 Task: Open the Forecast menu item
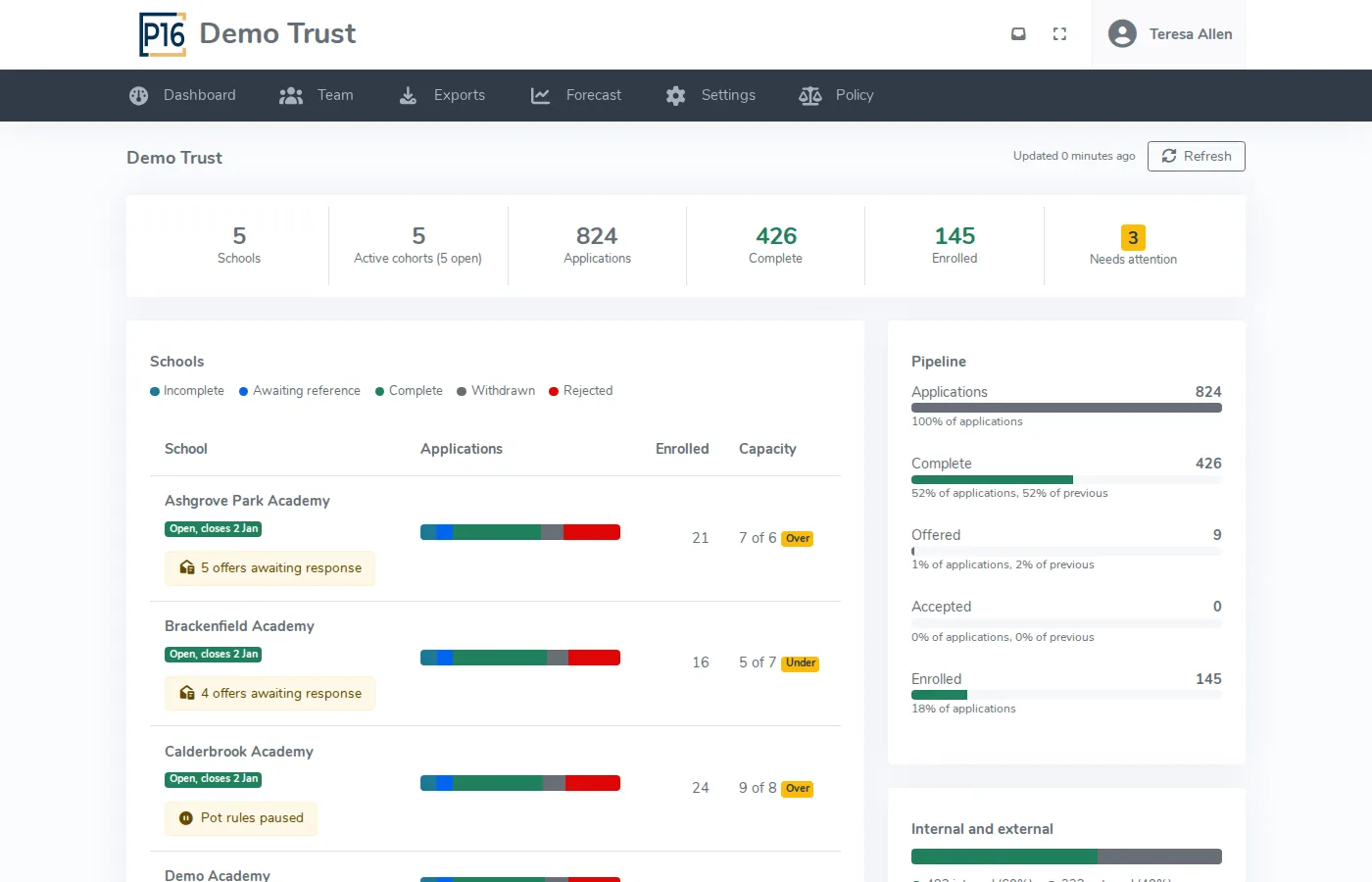point(576,95)
